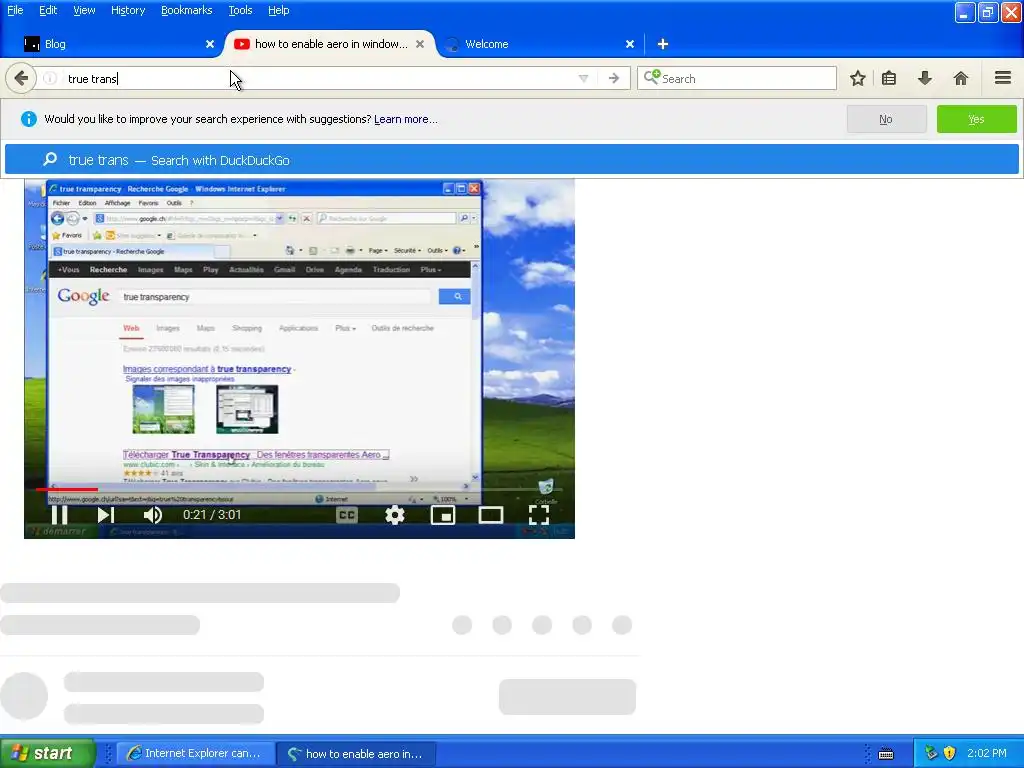Open the network connection tray icon
Image resolution: width=1024 pixels, height=768 pixels.
(931, 753)
